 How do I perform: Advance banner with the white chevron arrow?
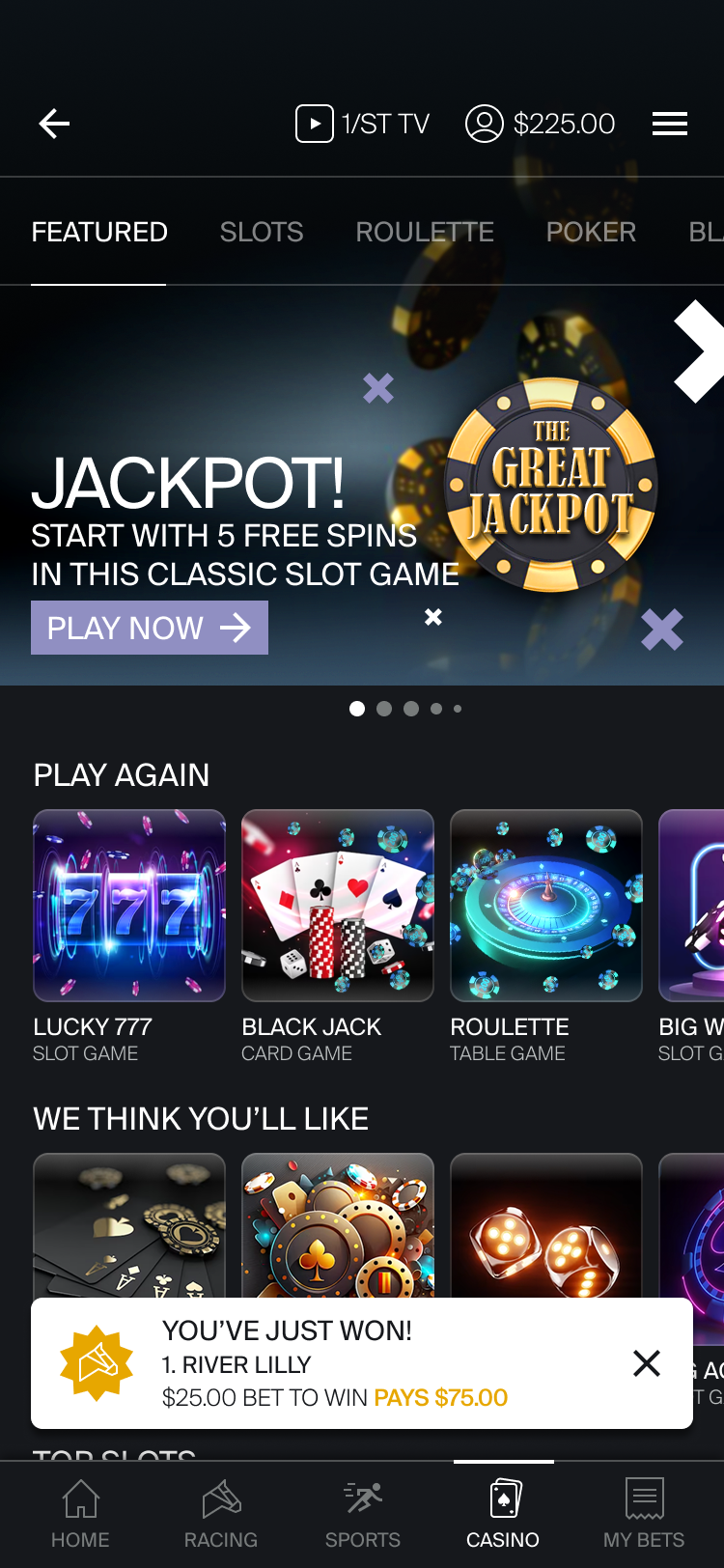pos(699,350)
